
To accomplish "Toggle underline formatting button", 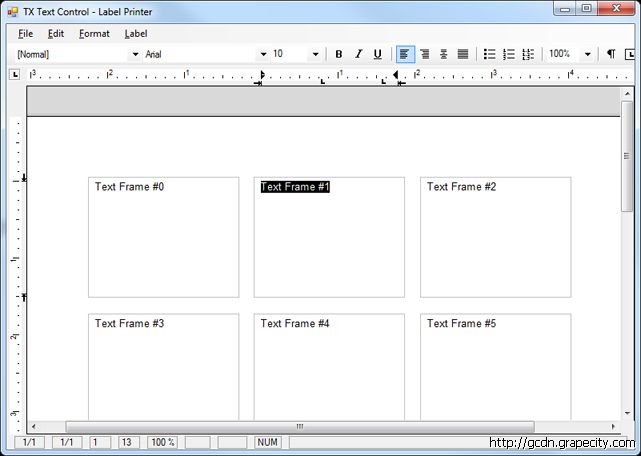I will pyautogui.click(x=377, y=54).
